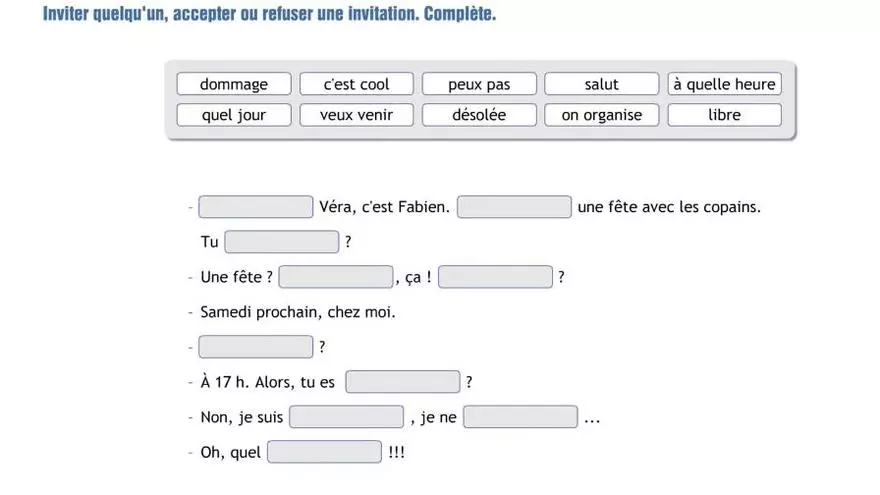Choose the 'on organise' word tile

click(x=602, y=115)
